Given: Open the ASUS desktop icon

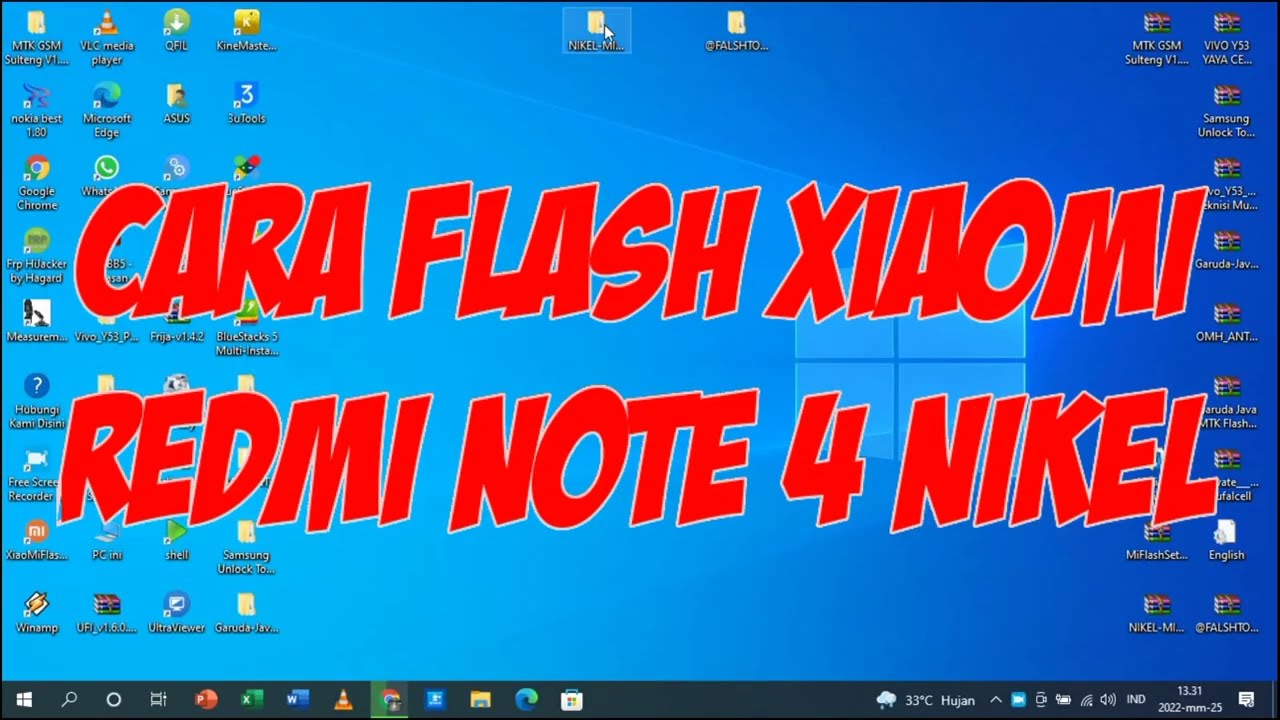Looking at the screenshot, I should click(177, 104).
